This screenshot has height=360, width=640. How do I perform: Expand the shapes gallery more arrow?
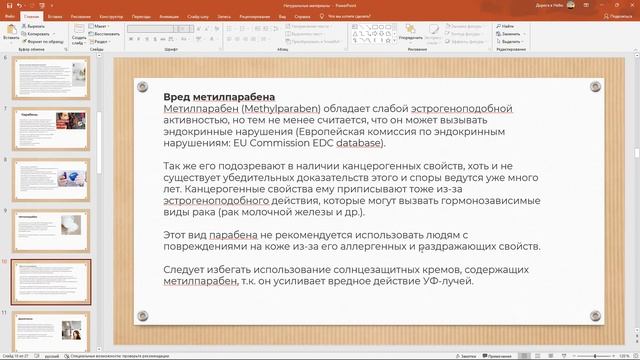point(395,41)
